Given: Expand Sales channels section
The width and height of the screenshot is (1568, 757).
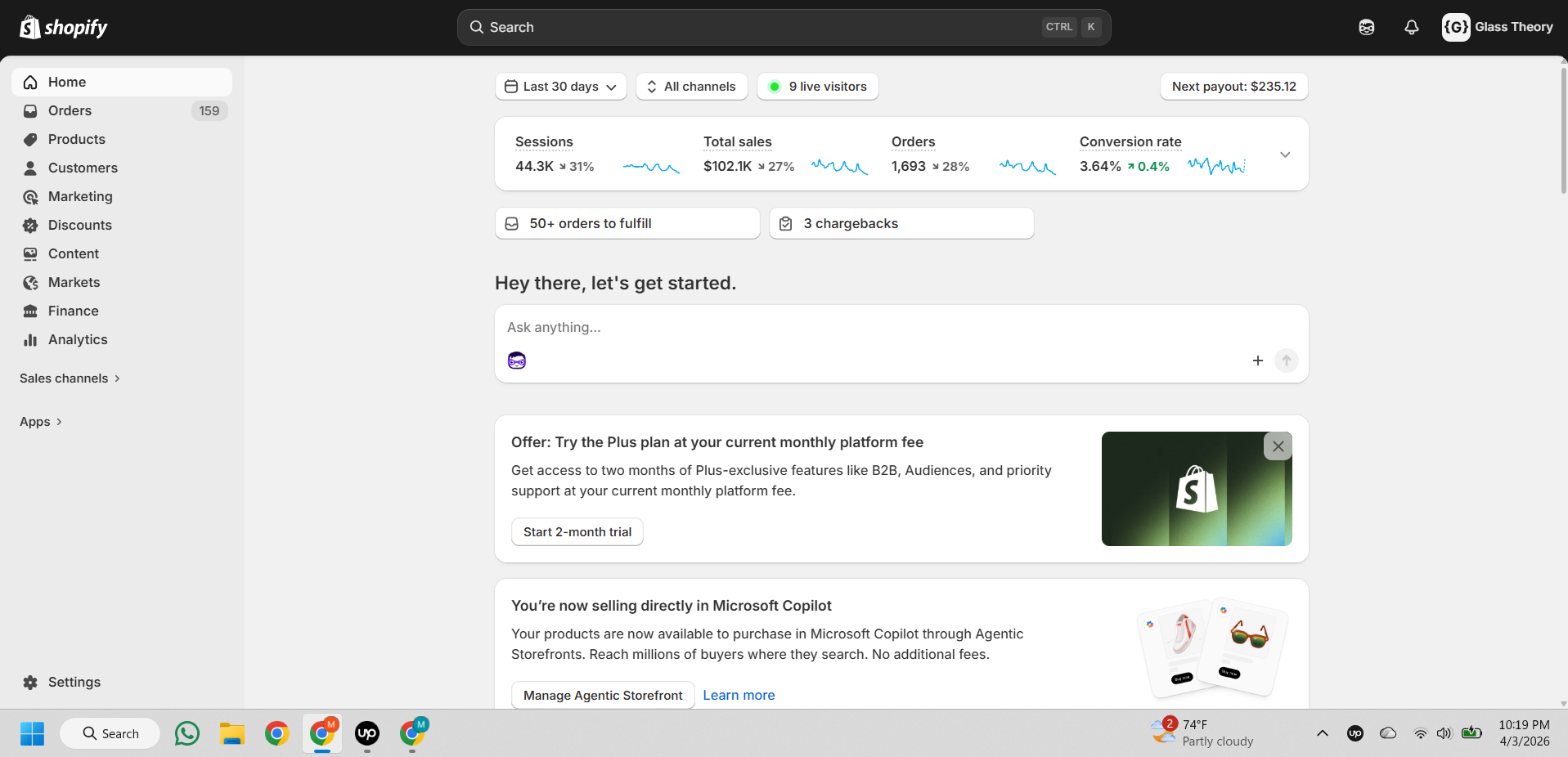Looking at the screenshot, I should point(70,378).
